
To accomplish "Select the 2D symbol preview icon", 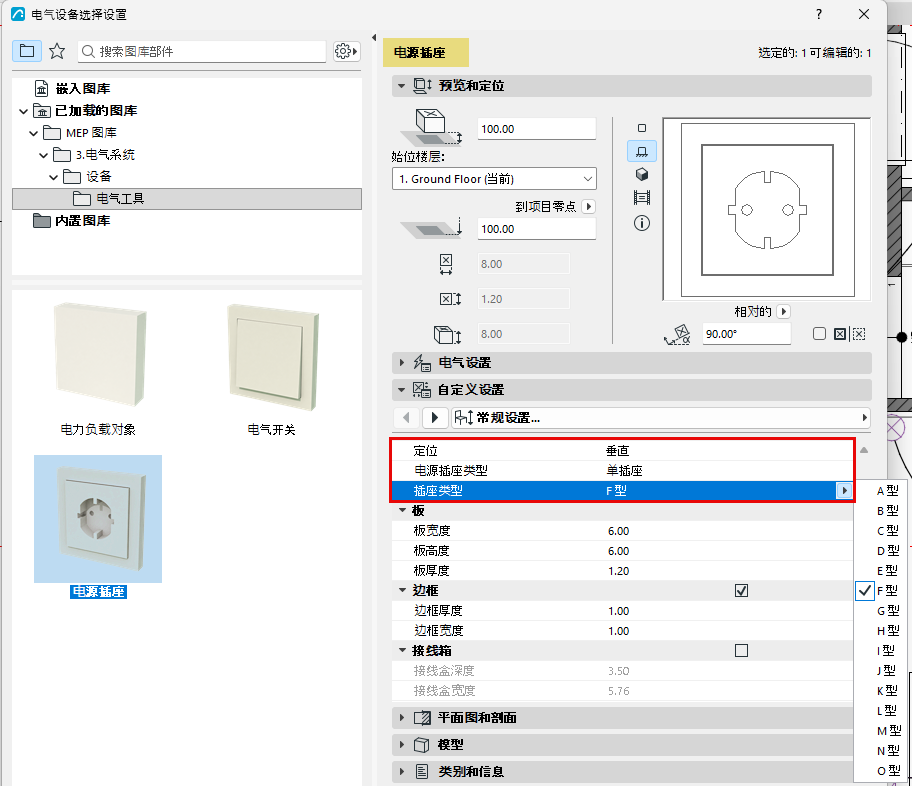I will pos(642,128).
